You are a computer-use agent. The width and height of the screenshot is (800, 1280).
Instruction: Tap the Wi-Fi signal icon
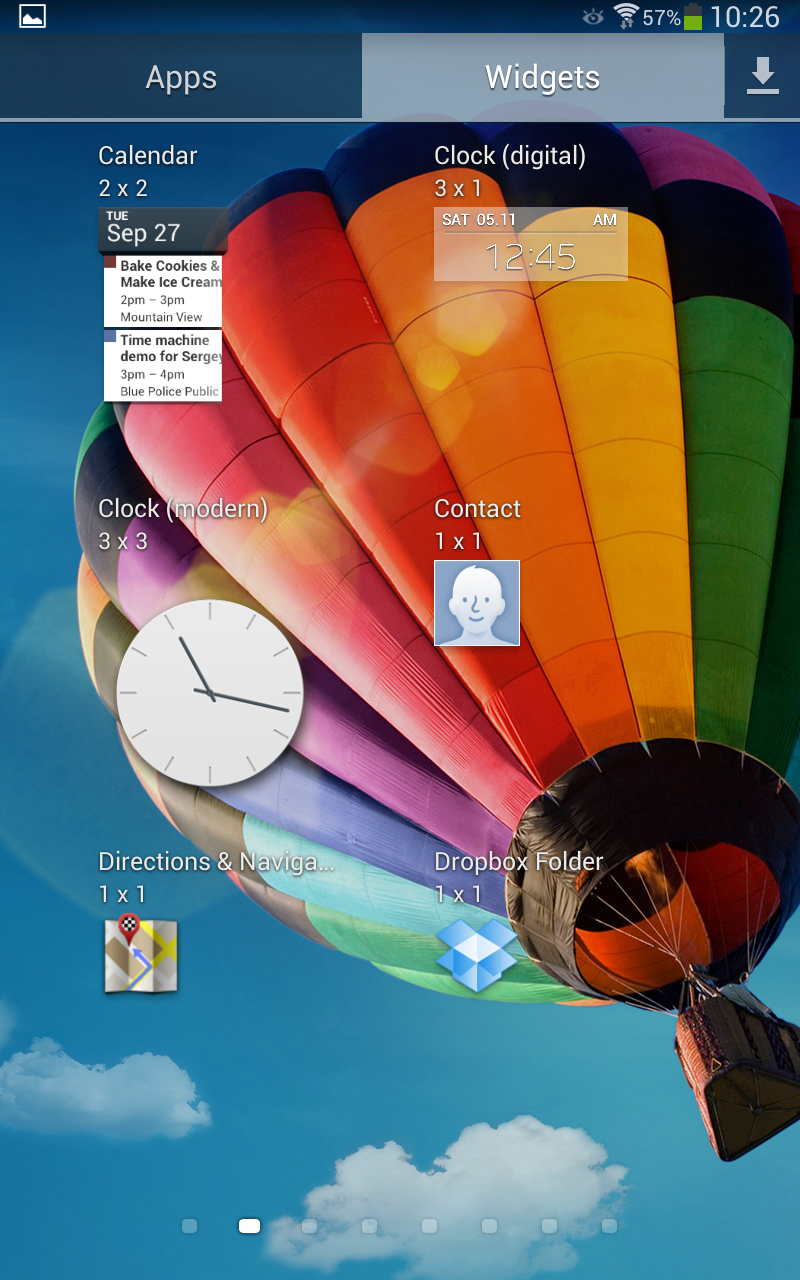[626, 16]
